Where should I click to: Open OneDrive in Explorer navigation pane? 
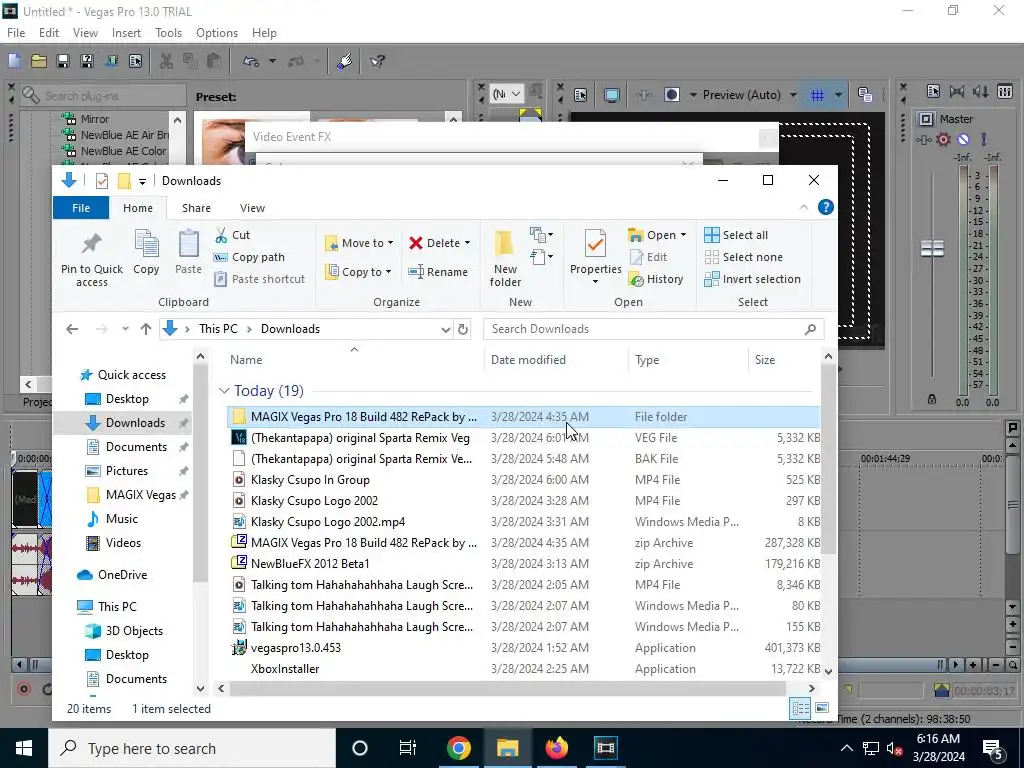[x=122, y=575]
